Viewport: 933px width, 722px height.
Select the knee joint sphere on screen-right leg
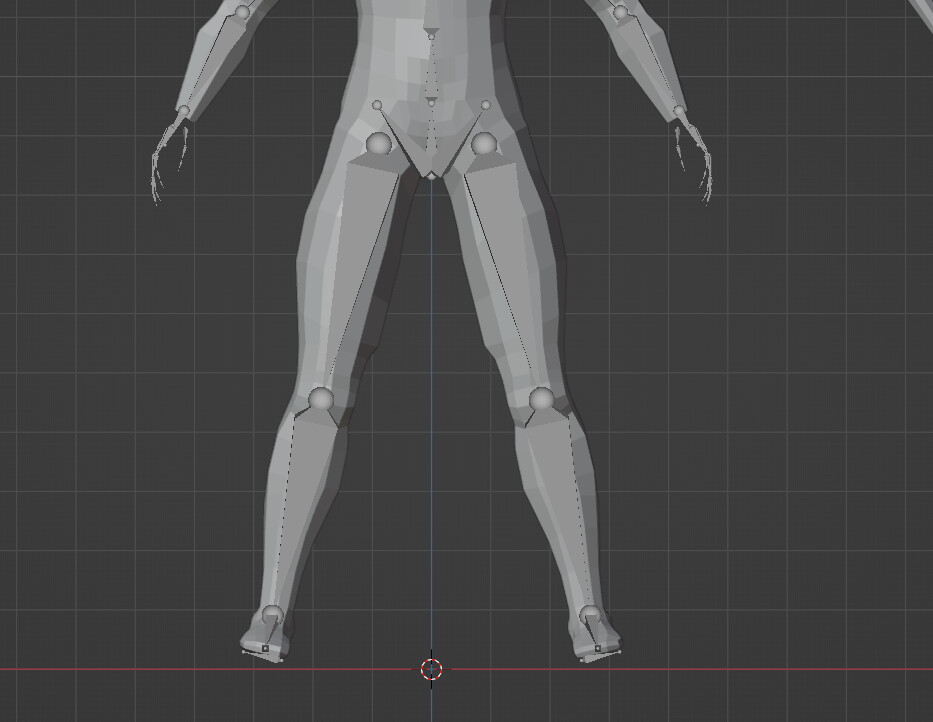(541, 399)
